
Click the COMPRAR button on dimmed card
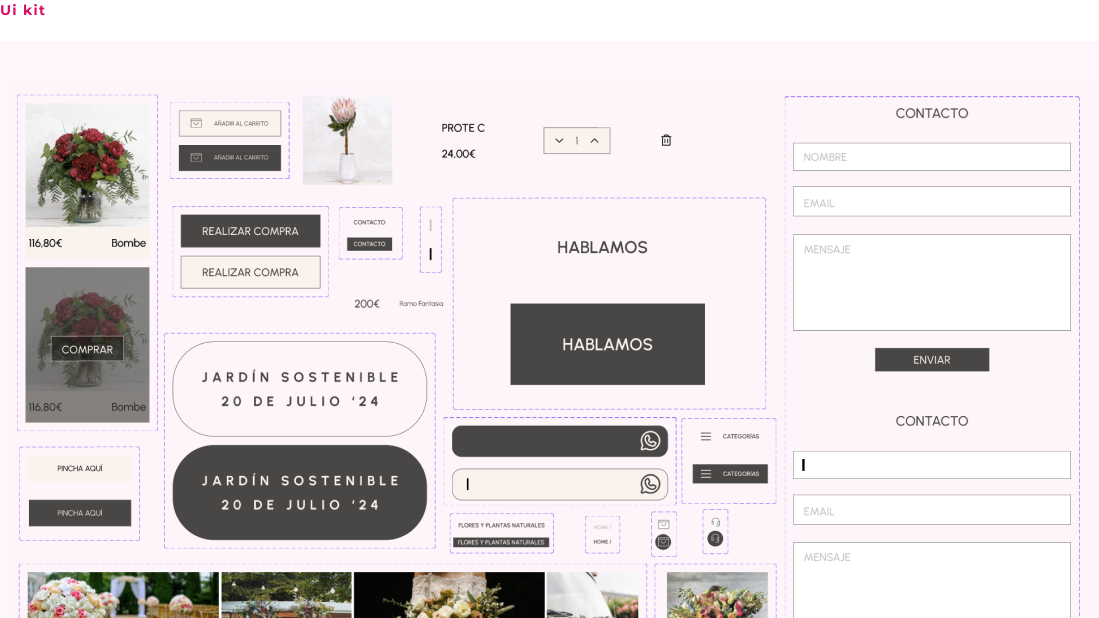pos(87,349)
